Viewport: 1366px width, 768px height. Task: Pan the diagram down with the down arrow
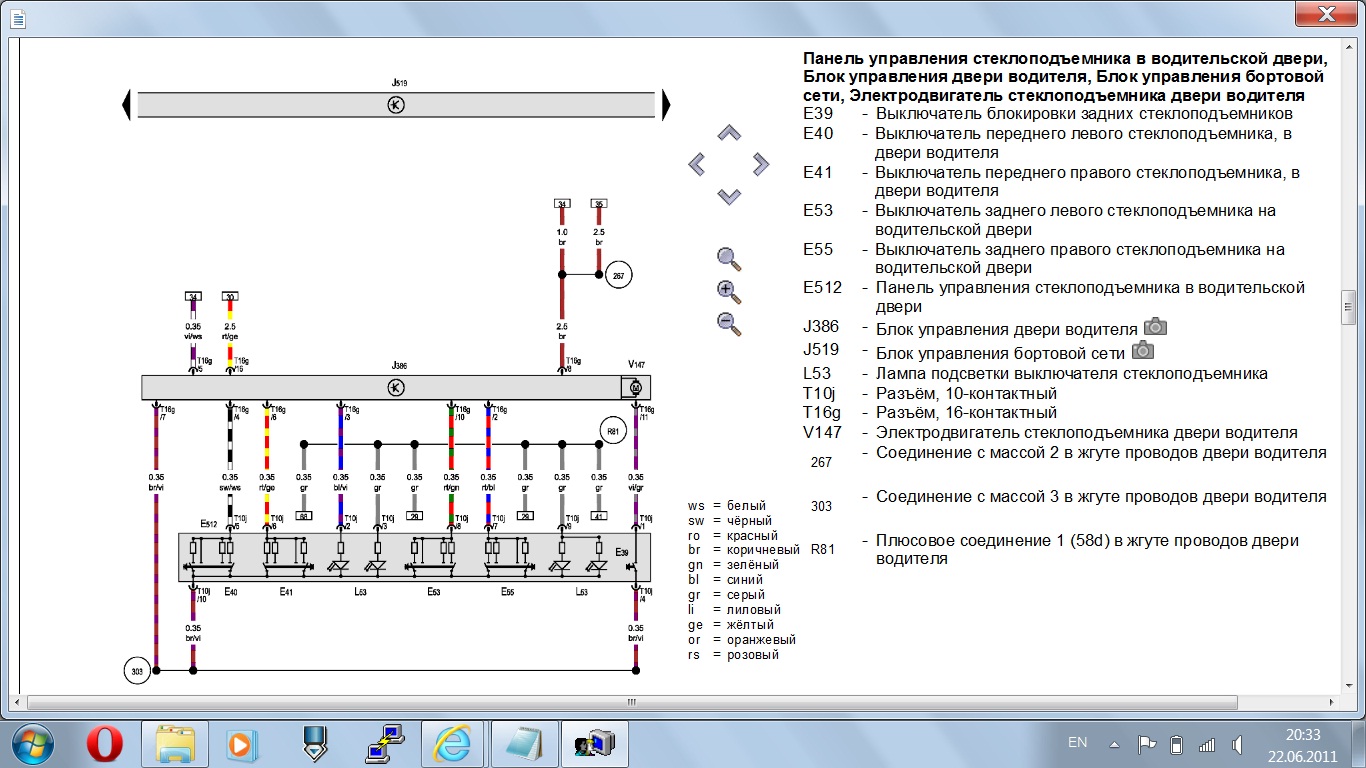pyautogui.click(x=729, y=196)
